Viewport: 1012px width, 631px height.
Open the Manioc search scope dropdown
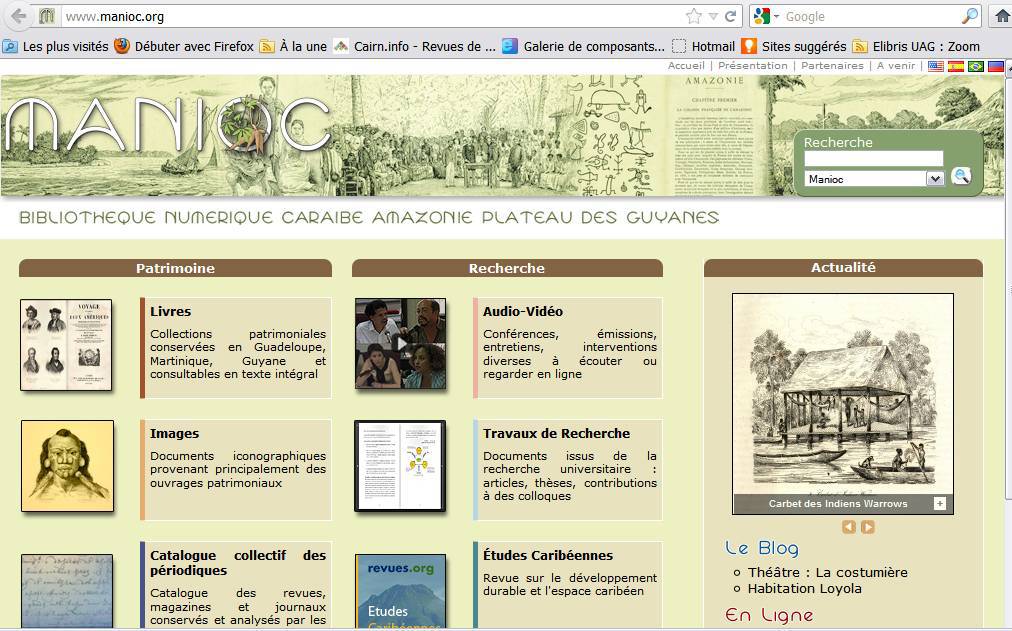coord(935,179)
